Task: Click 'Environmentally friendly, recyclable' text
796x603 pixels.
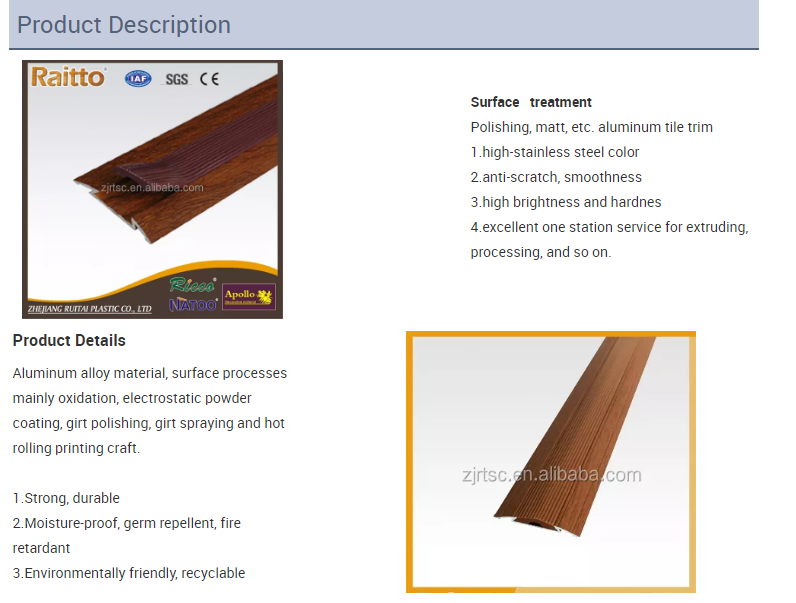Action: 129,573
